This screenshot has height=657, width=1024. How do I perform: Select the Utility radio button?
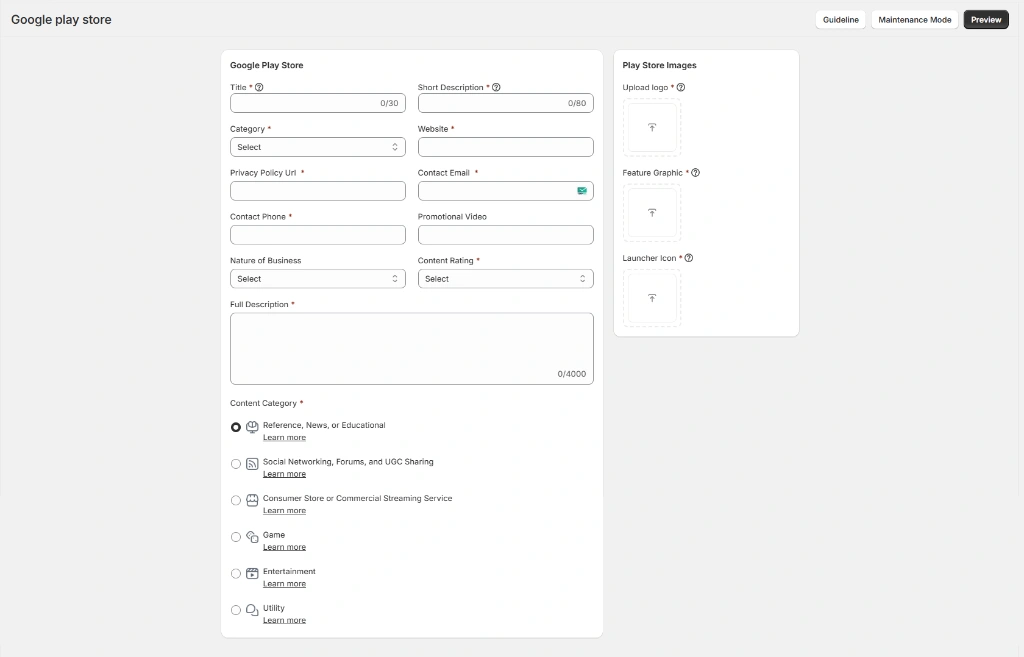tap(236, 610)
